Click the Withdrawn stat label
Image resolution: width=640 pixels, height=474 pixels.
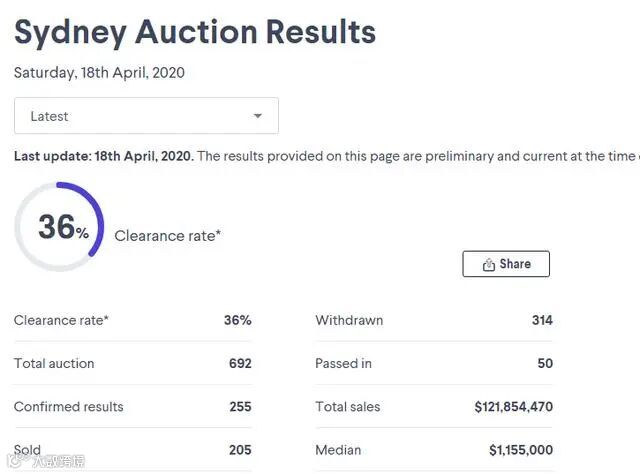click(x=349, y=321)
